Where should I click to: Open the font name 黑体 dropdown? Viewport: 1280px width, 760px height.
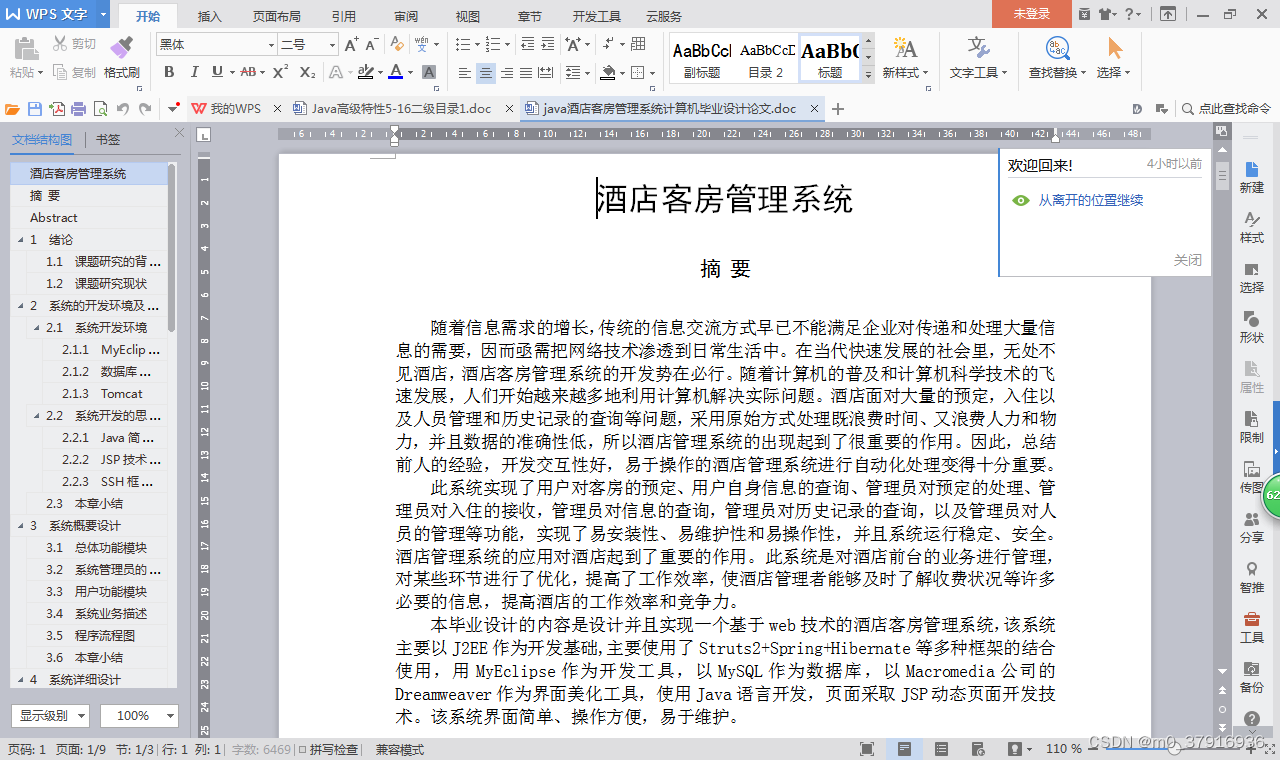[x=271, y=45]
